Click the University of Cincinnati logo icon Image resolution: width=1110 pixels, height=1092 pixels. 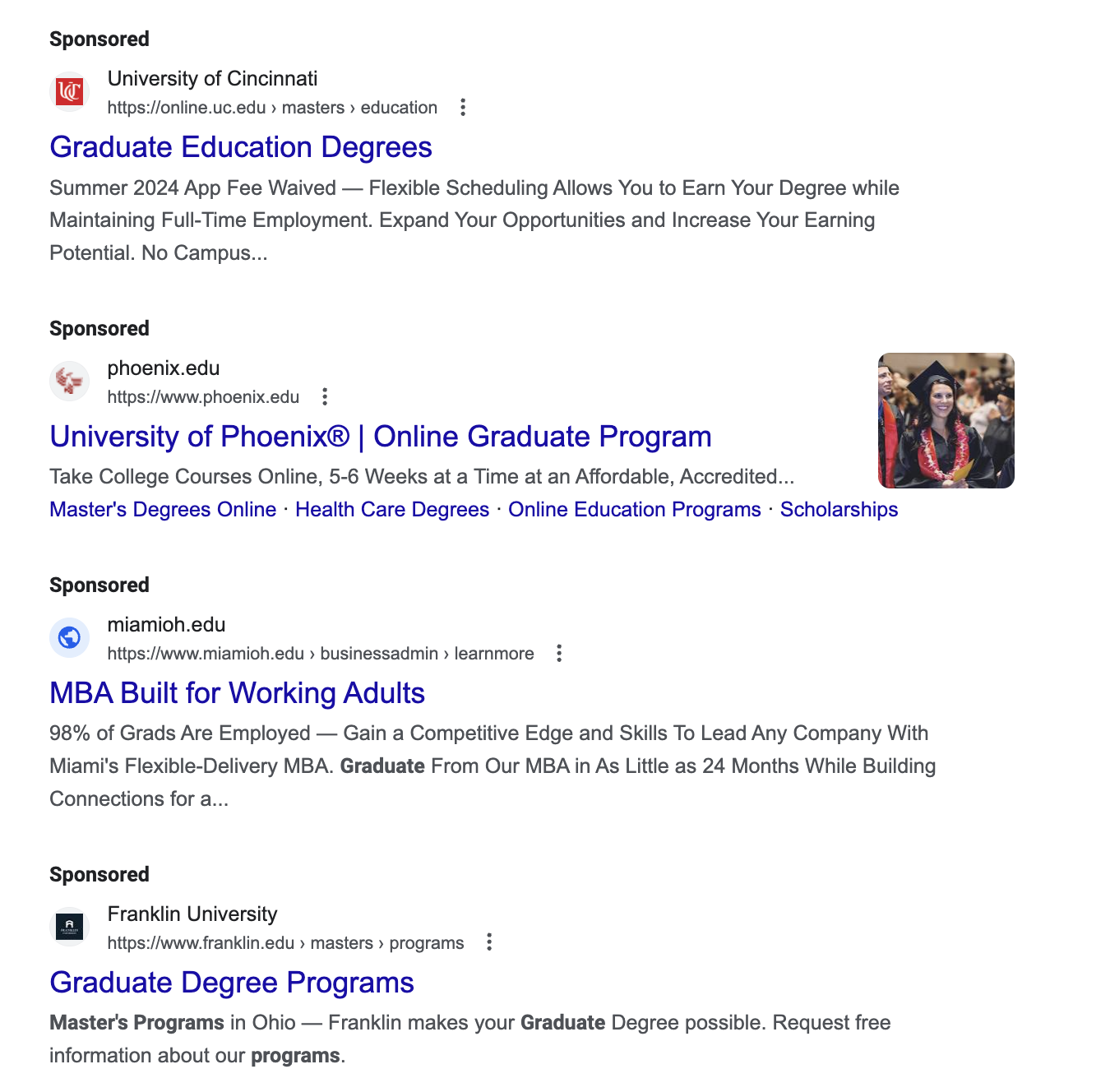[70, 91]
